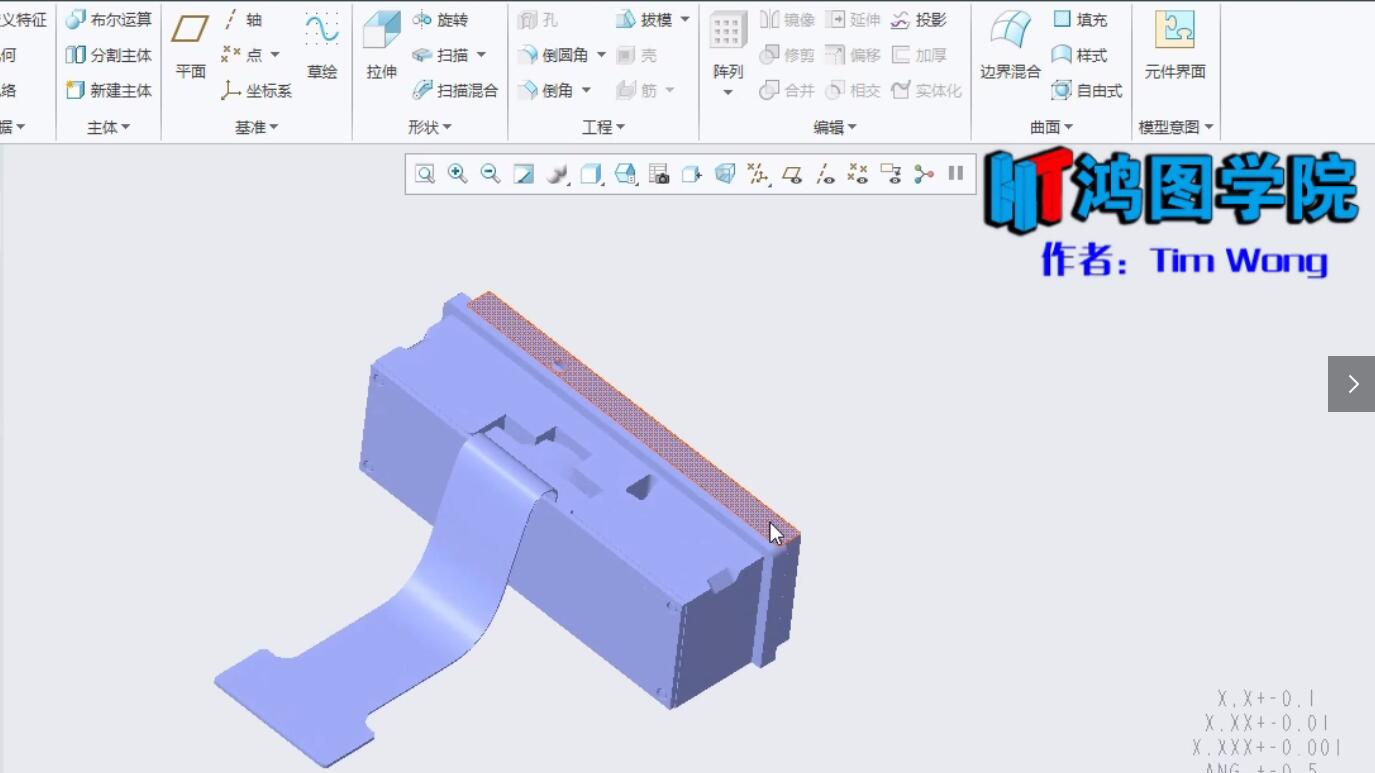
Task: Select the Revolve (旋转) tool
Action: click(440, 20)
